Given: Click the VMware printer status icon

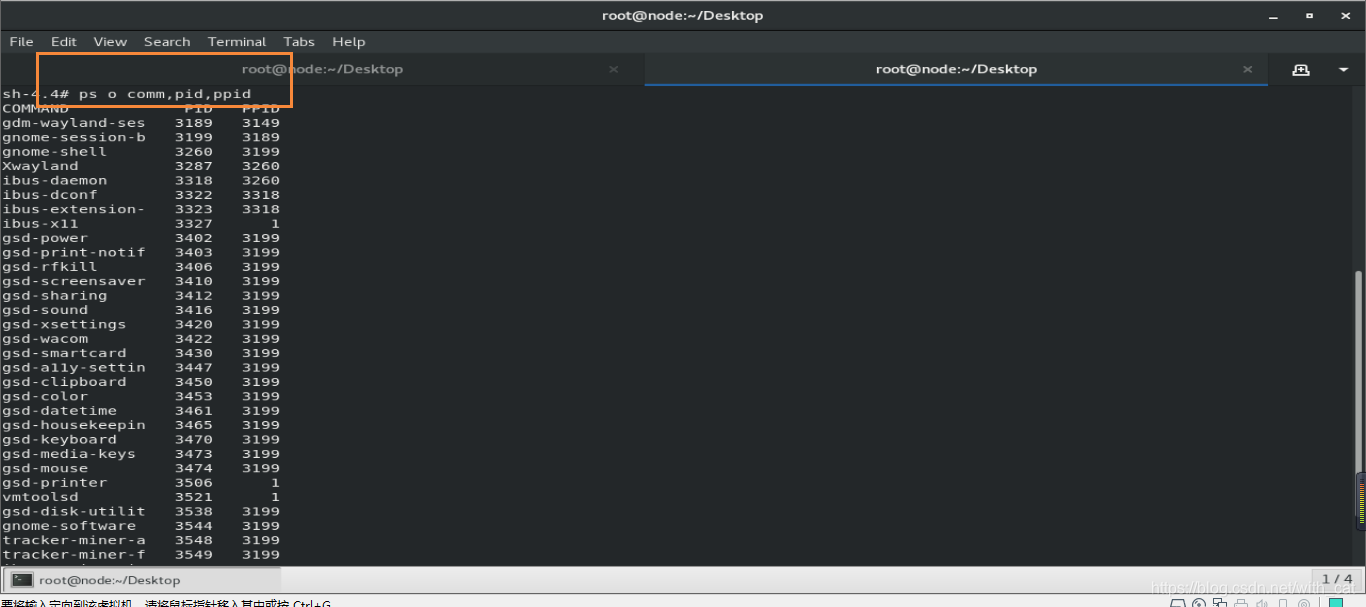Looking at the screenshot, I should pyautogui.click(x=1241, y=603).
